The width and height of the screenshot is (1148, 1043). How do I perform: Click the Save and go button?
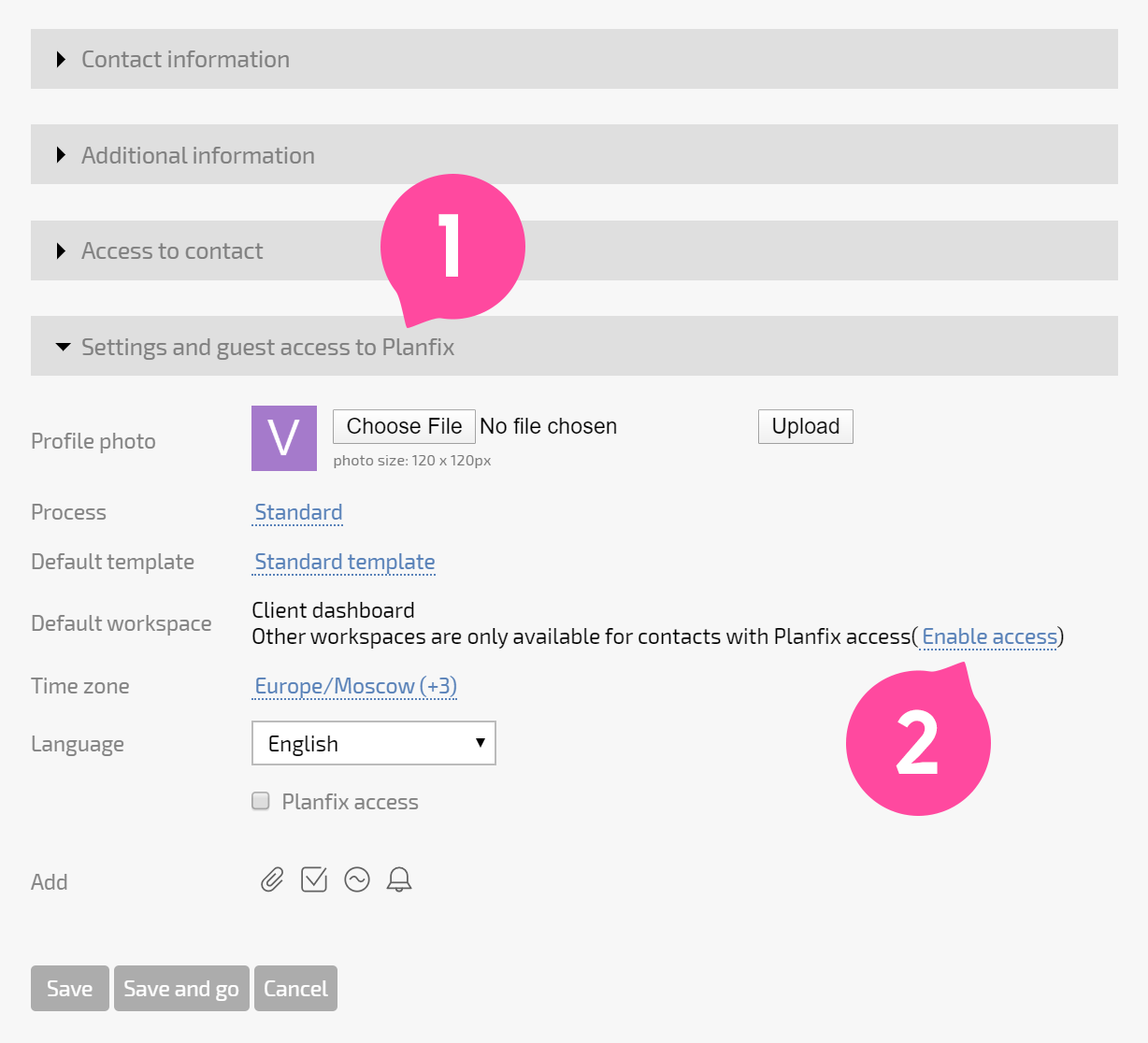[181, 988]
